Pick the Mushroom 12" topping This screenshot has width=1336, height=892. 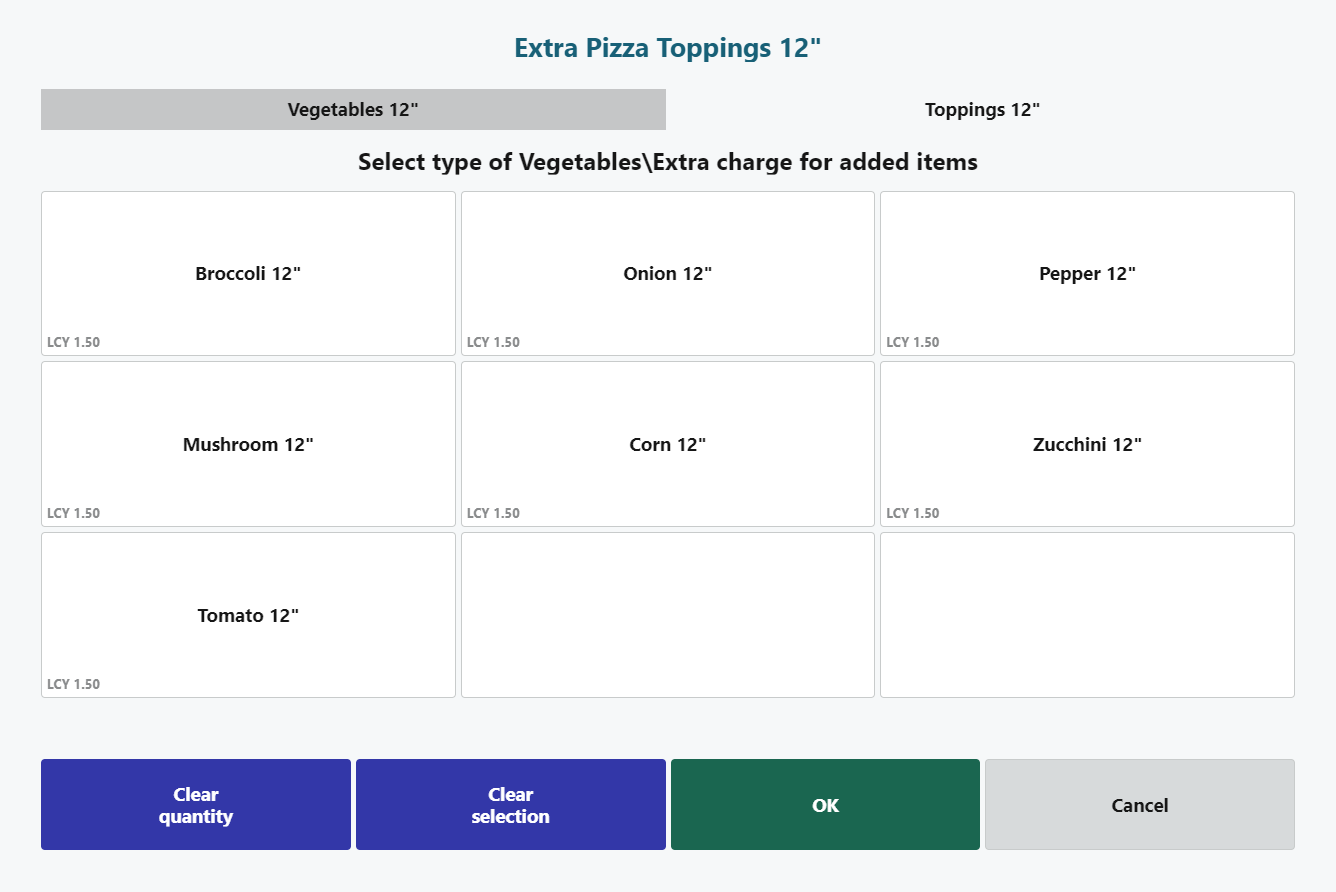click(248, 444)
